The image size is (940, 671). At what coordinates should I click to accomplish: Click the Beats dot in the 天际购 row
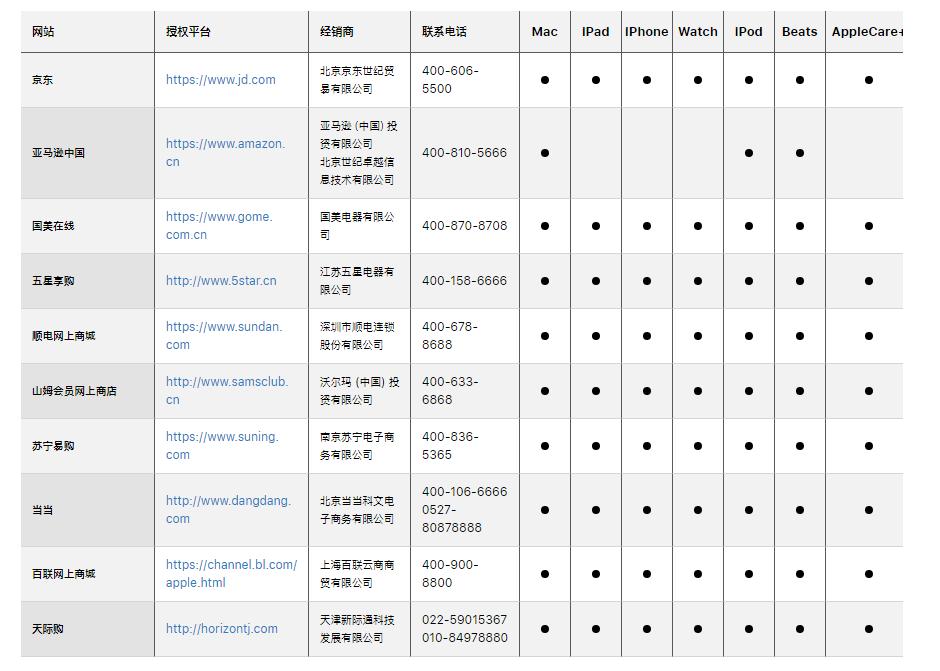pyautogui.click(x=799, y=628)
